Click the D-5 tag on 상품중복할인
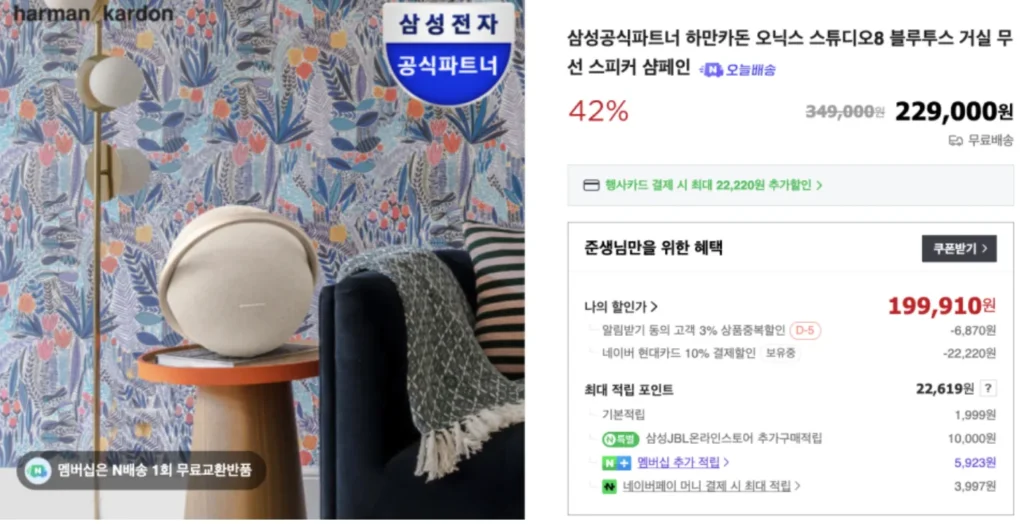 point(805,331)
